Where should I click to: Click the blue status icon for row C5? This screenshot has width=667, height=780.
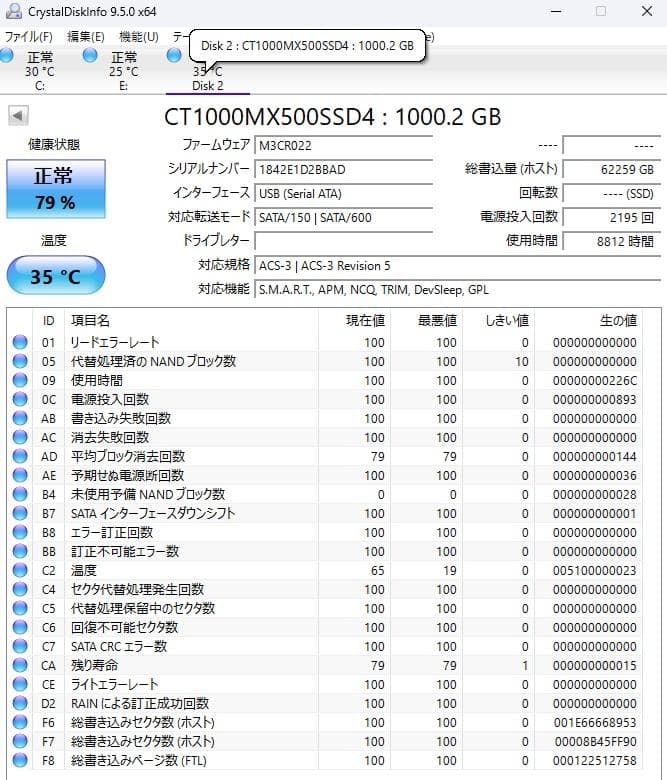coord(20,608)
